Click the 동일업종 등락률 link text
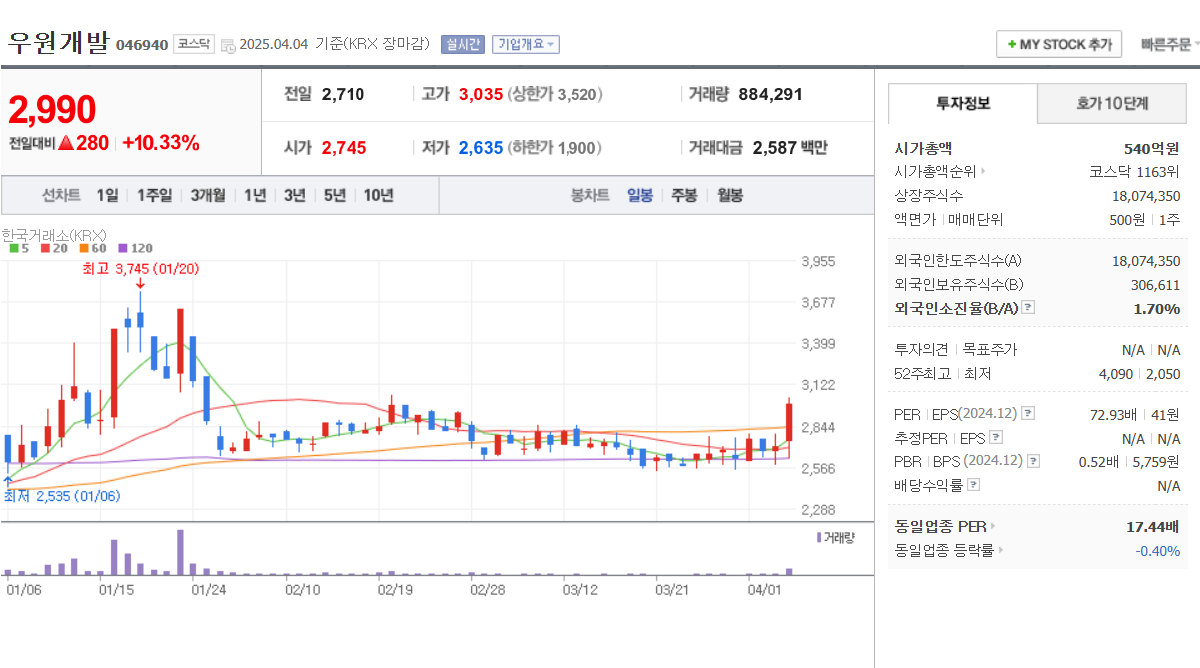Screen dimensions: 1200x668 944,550
